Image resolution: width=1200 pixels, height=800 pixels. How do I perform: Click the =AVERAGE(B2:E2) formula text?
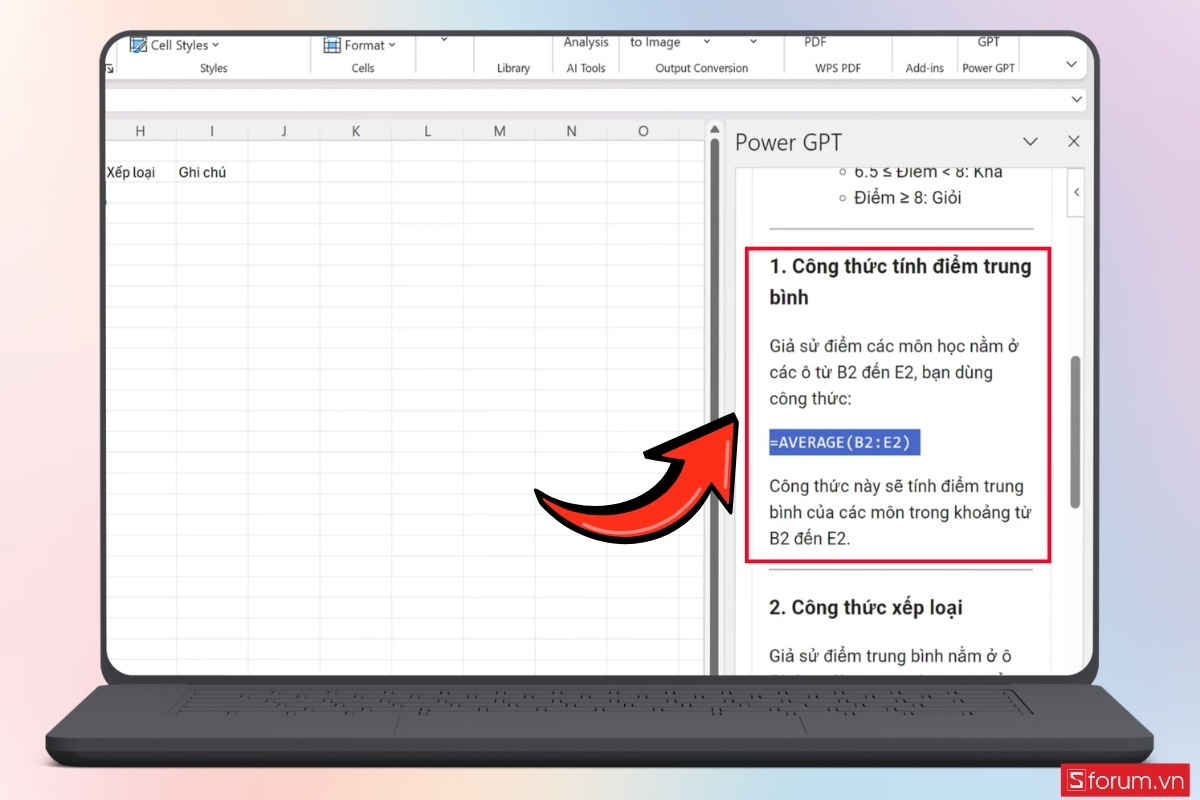(x=845, y=442)
